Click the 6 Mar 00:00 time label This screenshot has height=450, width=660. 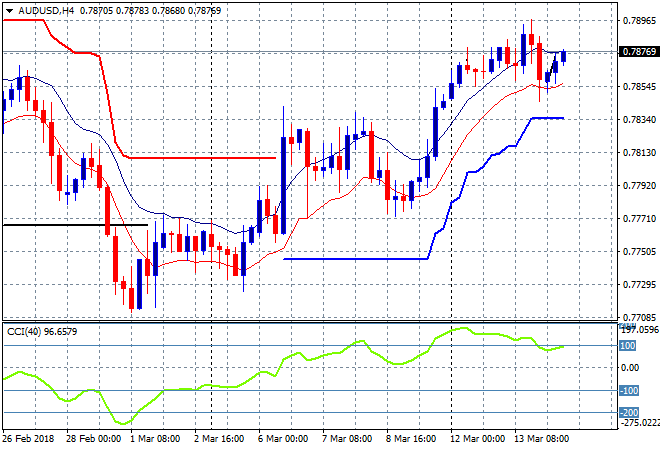click(283, 439)
